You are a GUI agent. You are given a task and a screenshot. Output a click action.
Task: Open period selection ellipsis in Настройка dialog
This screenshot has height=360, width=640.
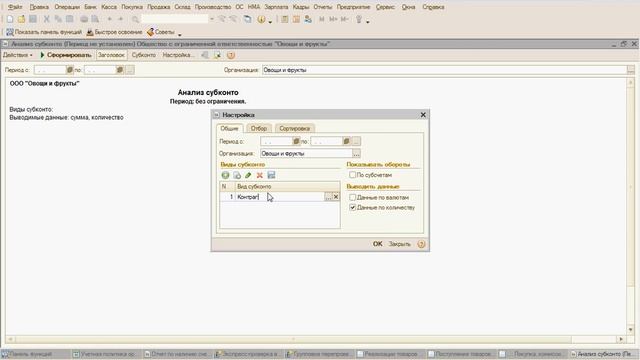pyautogui.click(x=356, y=141)
